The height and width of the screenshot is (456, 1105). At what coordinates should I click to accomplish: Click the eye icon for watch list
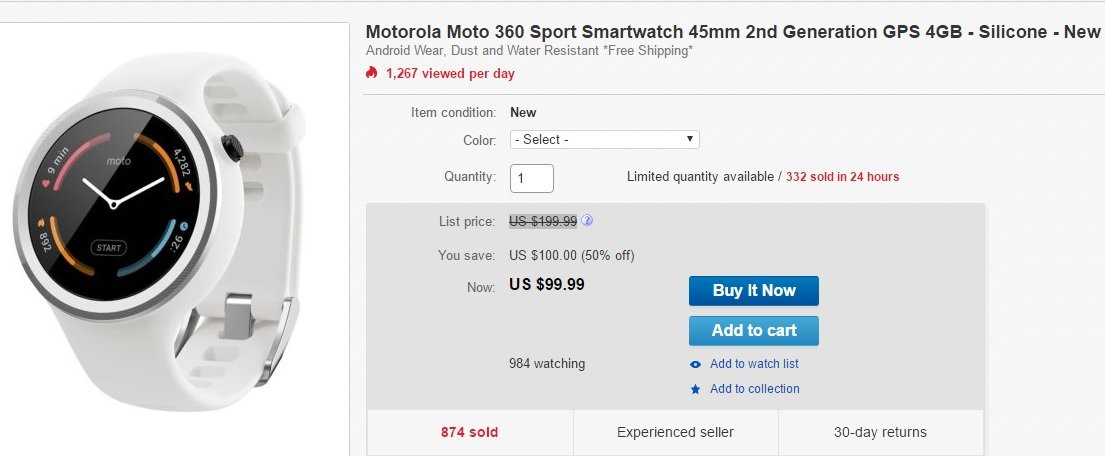click(696, 364)
